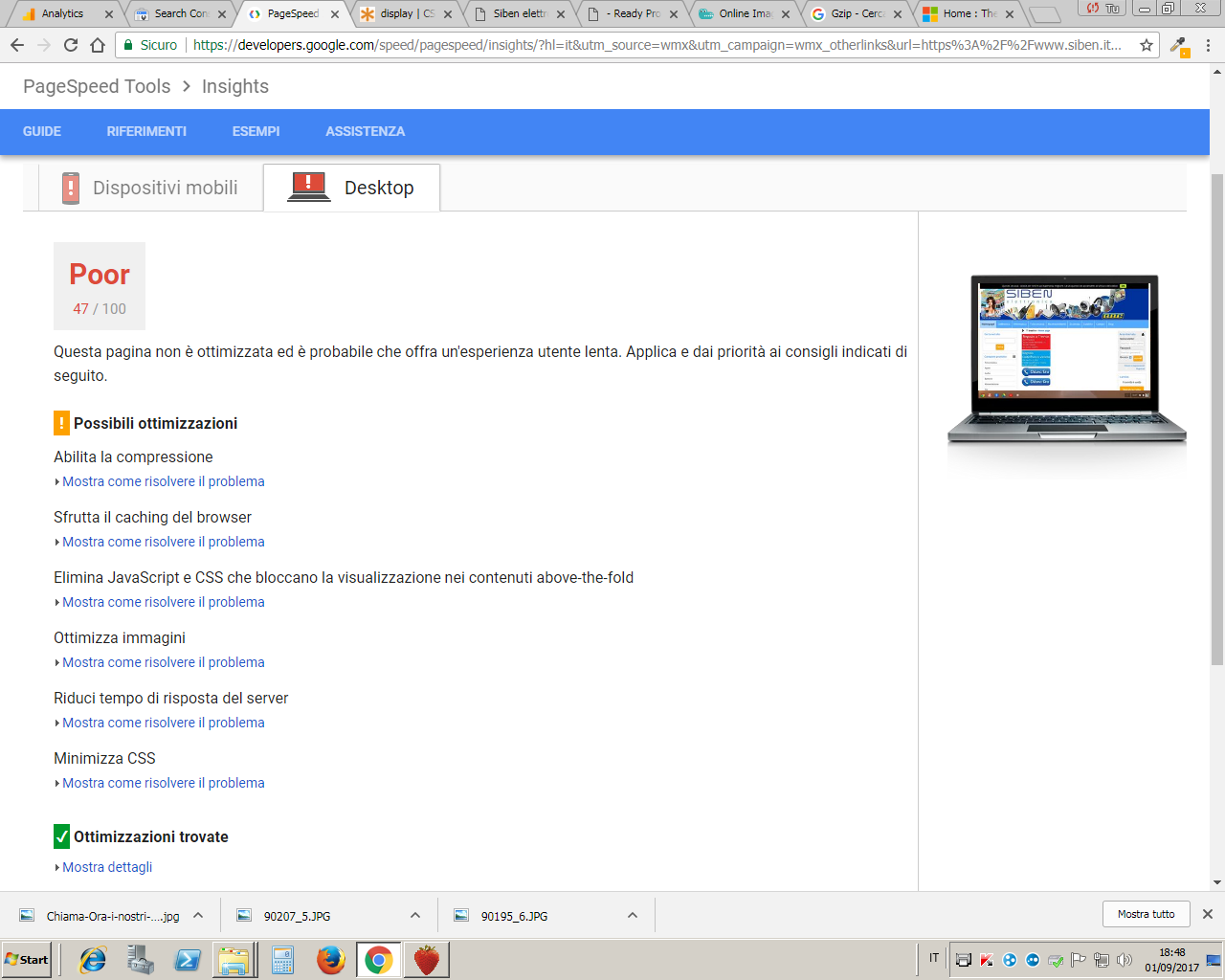
Task: Click the PageSpeed Tools breadcrumb link
Action: click(97, 86)
